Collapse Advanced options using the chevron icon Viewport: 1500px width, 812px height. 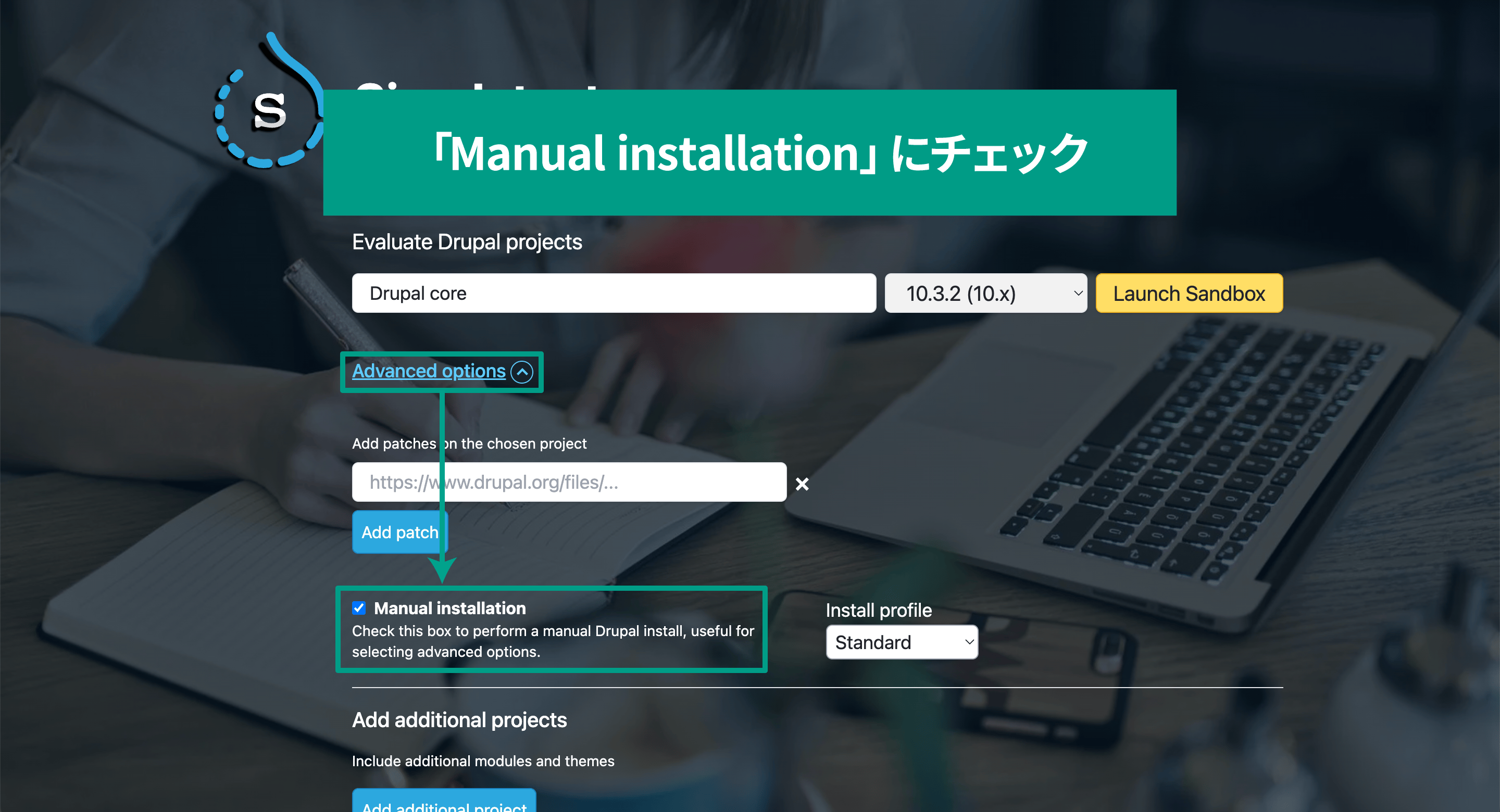(x=522, y=371)
